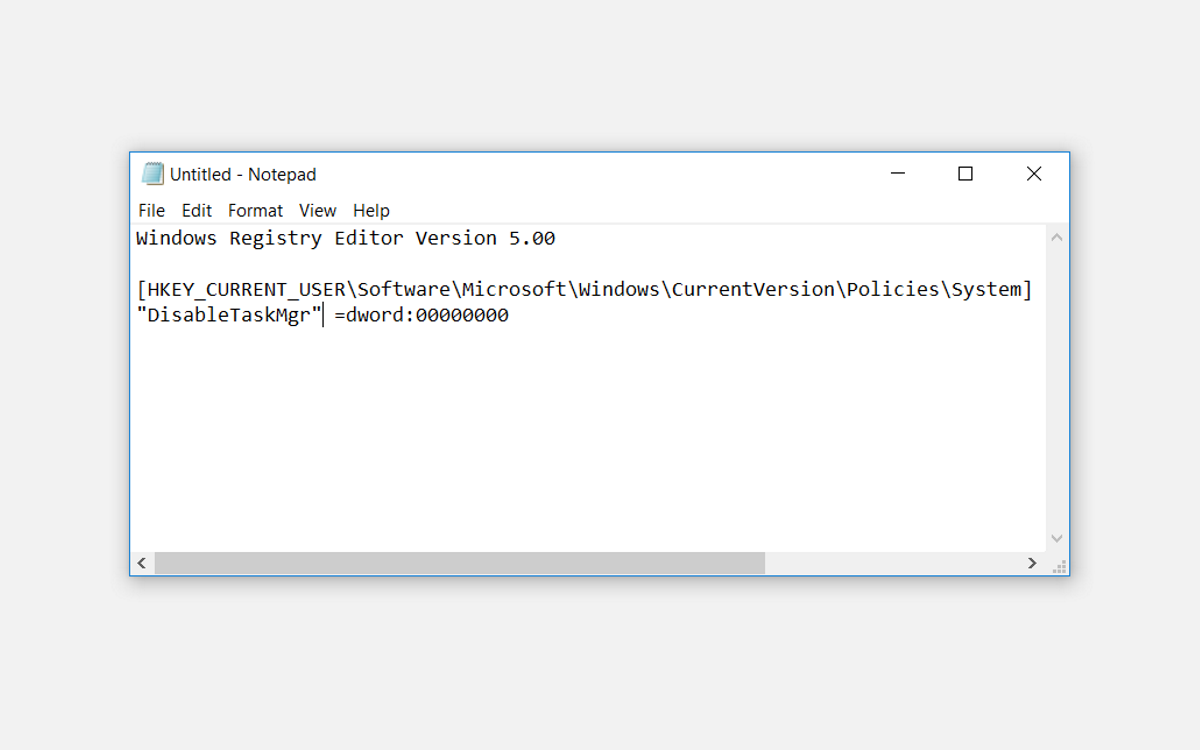This screenshot has height=750, width=1200.
Task: Click the horizontal scrollbar right arrow
Action: click(1032, 564)
